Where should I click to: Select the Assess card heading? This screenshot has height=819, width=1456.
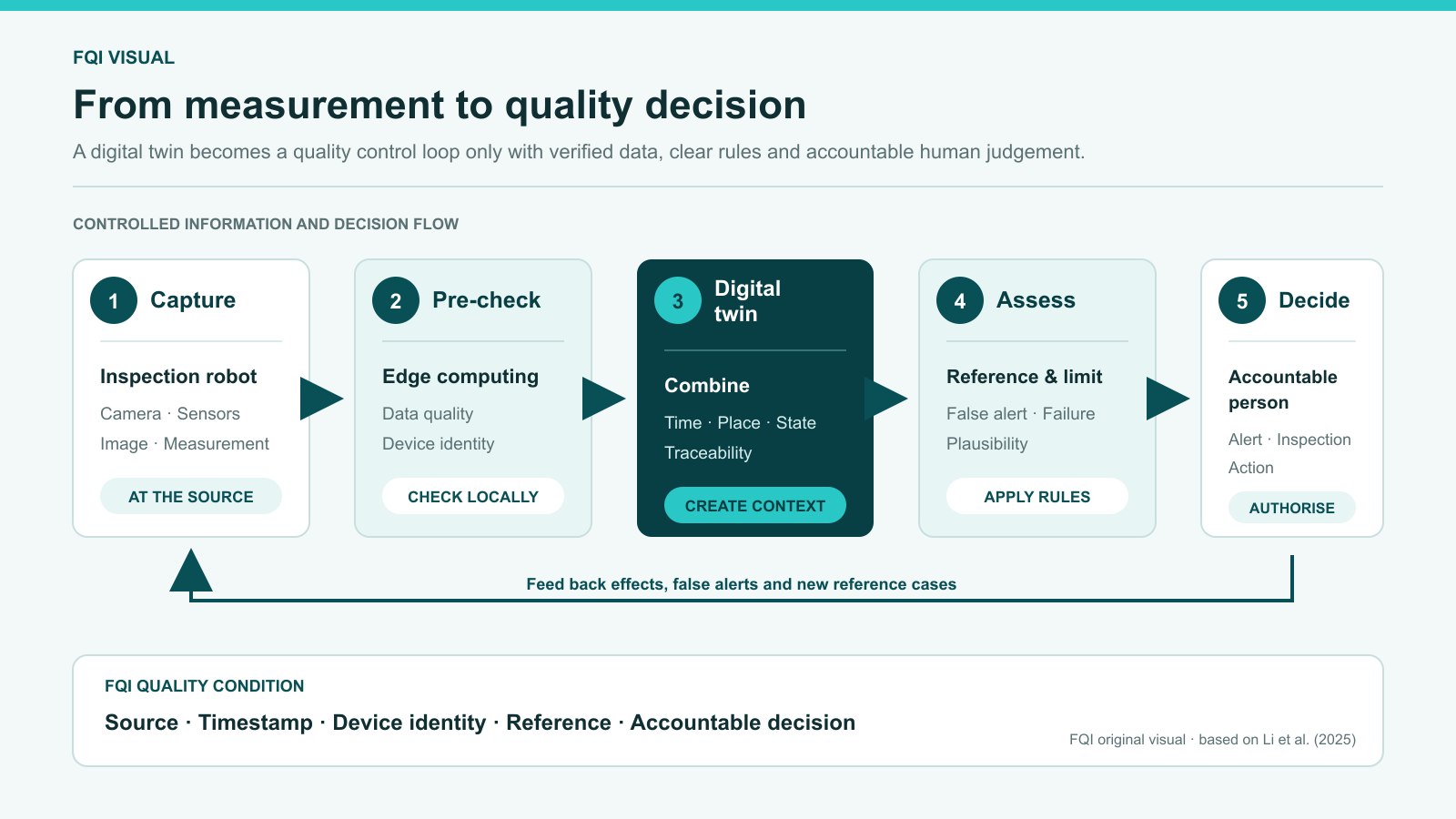pos(1036,300)
